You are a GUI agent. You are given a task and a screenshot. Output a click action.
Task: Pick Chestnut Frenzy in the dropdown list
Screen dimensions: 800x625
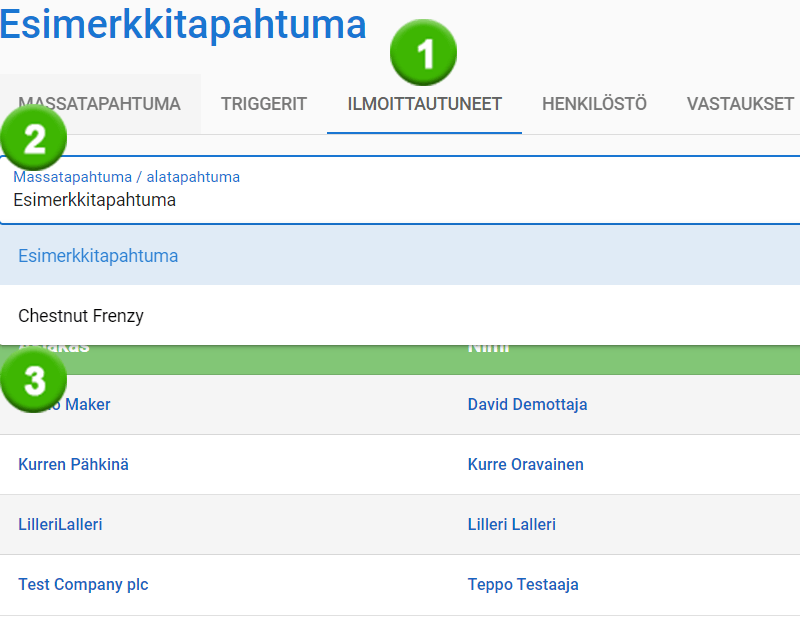click(81, 316)
